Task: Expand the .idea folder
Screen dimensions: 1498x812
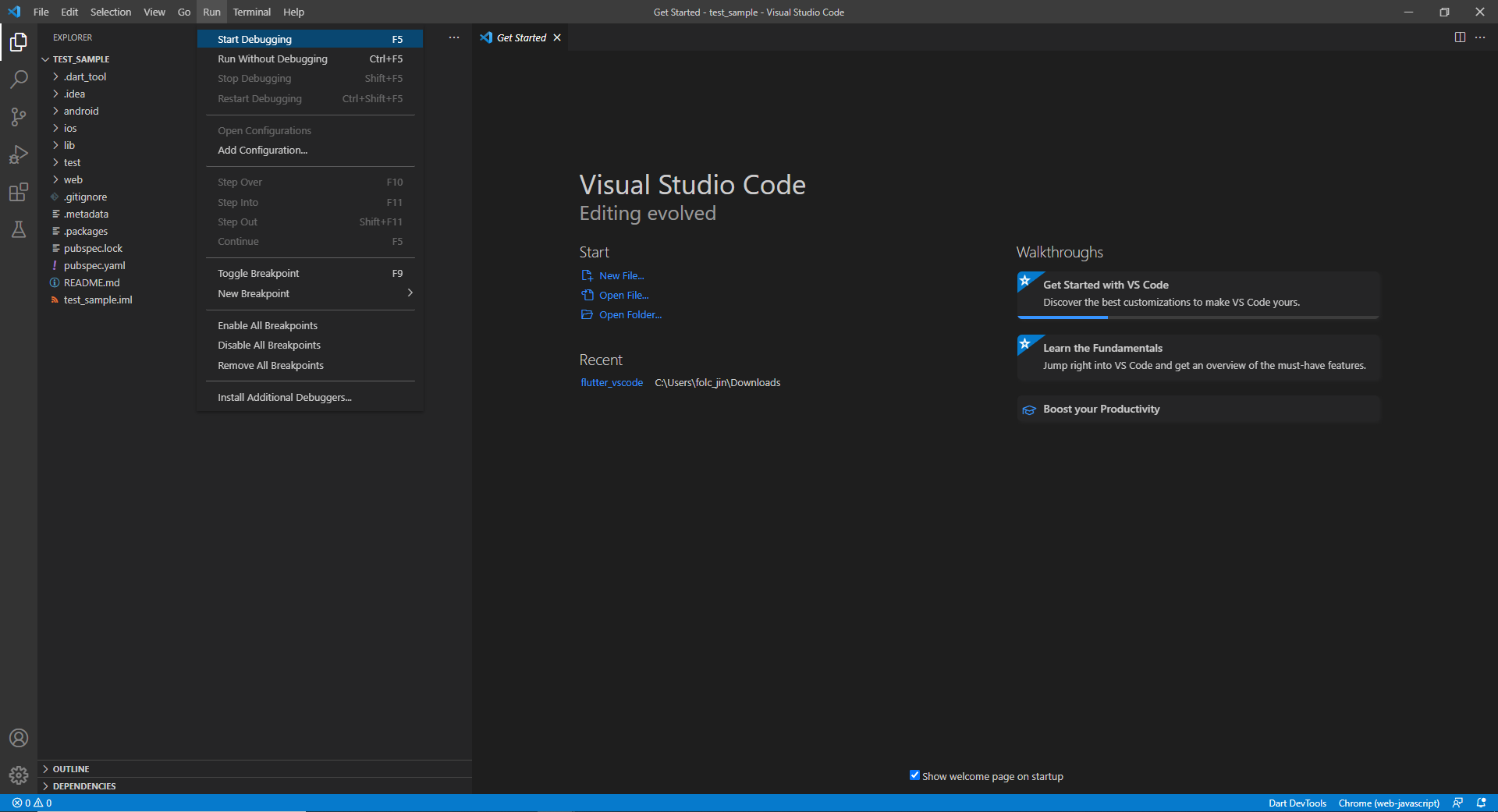Action: pos(55,94)
